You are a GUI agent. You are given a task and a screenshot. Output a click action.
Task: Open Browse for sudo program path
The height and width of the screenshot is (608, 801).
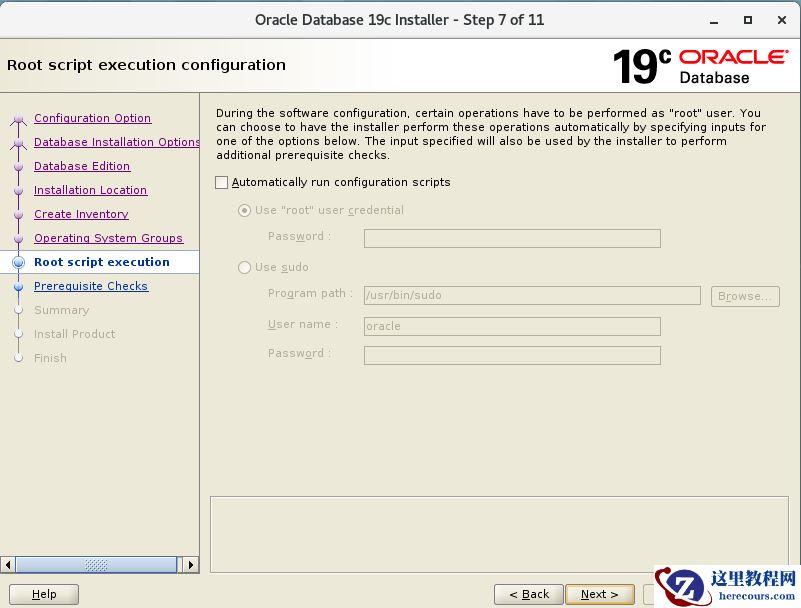pos(745,296)
